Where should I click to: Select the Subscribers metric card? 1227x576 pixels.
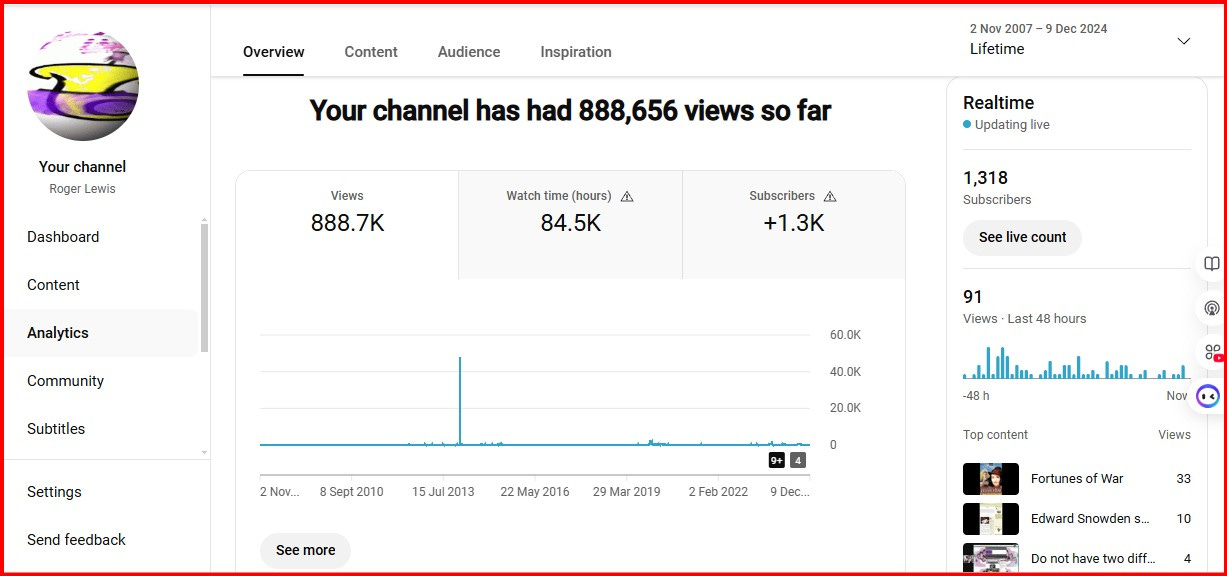tap(794, 225)
